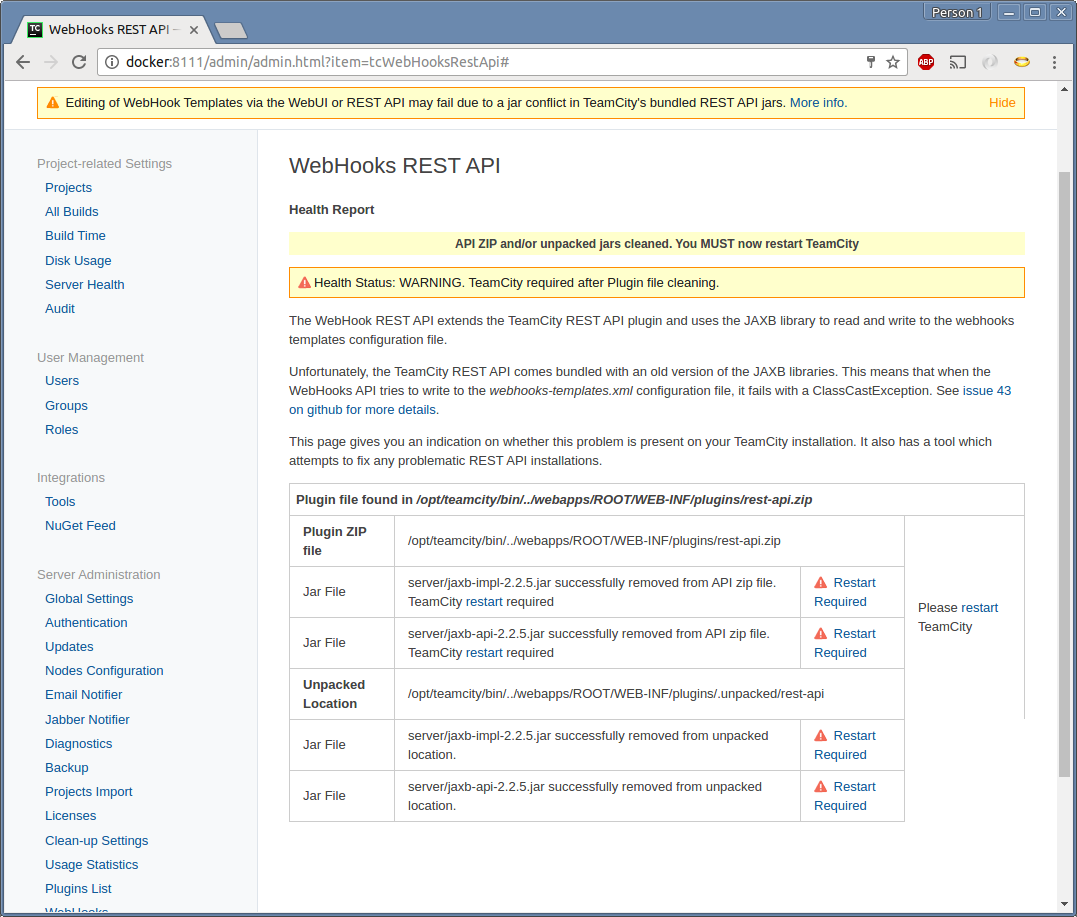Viewport: 1077px width, 917px height.
Task: Open Server Health page
Action: tap(84, 284)
